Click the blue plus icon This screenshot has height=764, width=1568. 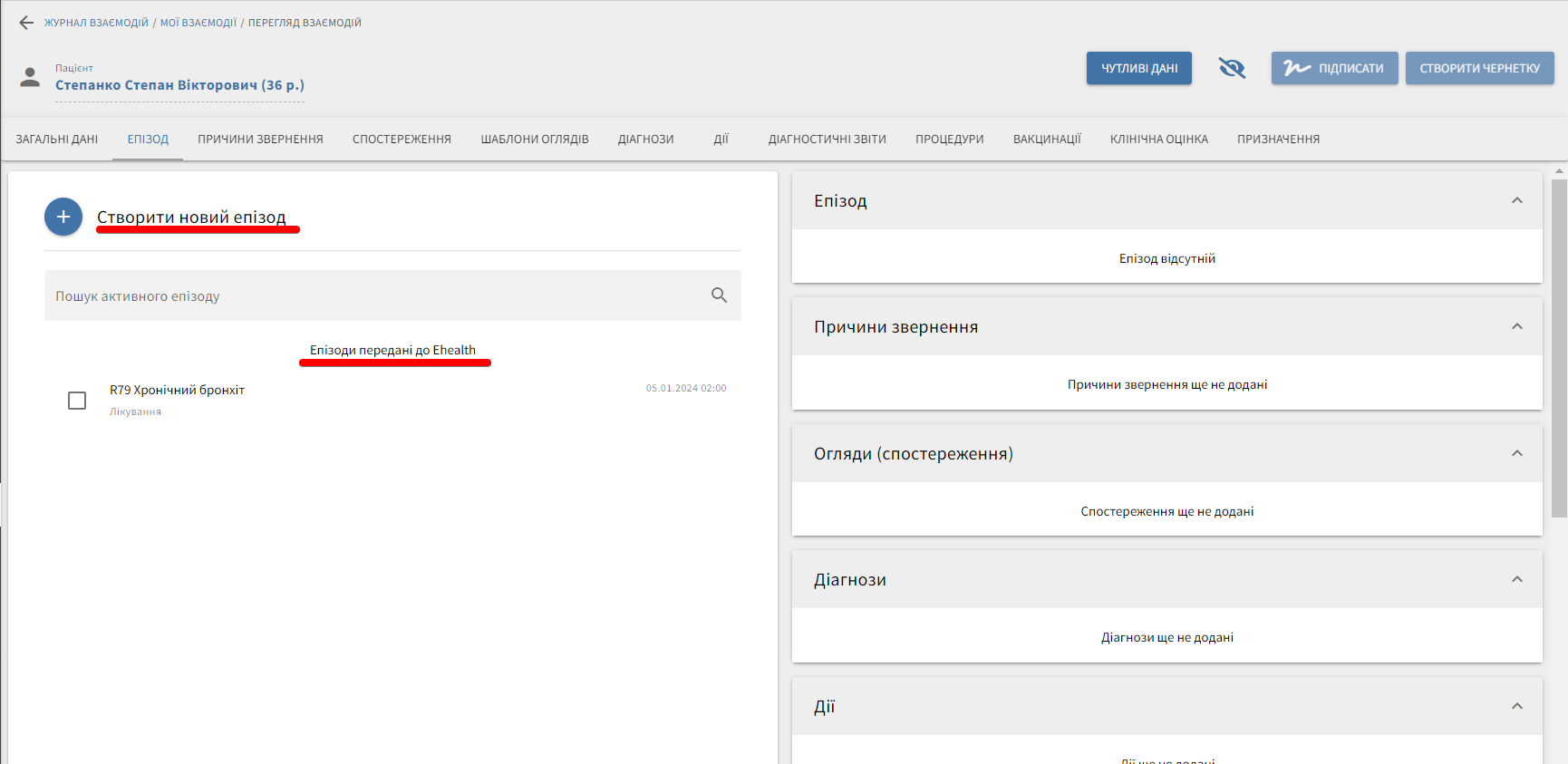pyautogui.click(x=63, y=217)
